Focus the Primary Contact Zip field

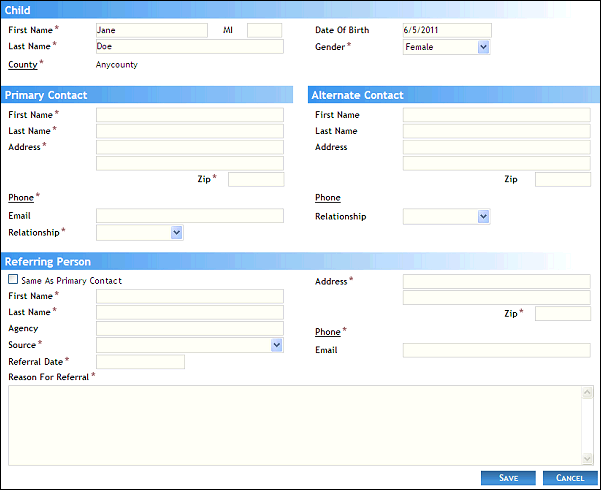tap(256, 180)
